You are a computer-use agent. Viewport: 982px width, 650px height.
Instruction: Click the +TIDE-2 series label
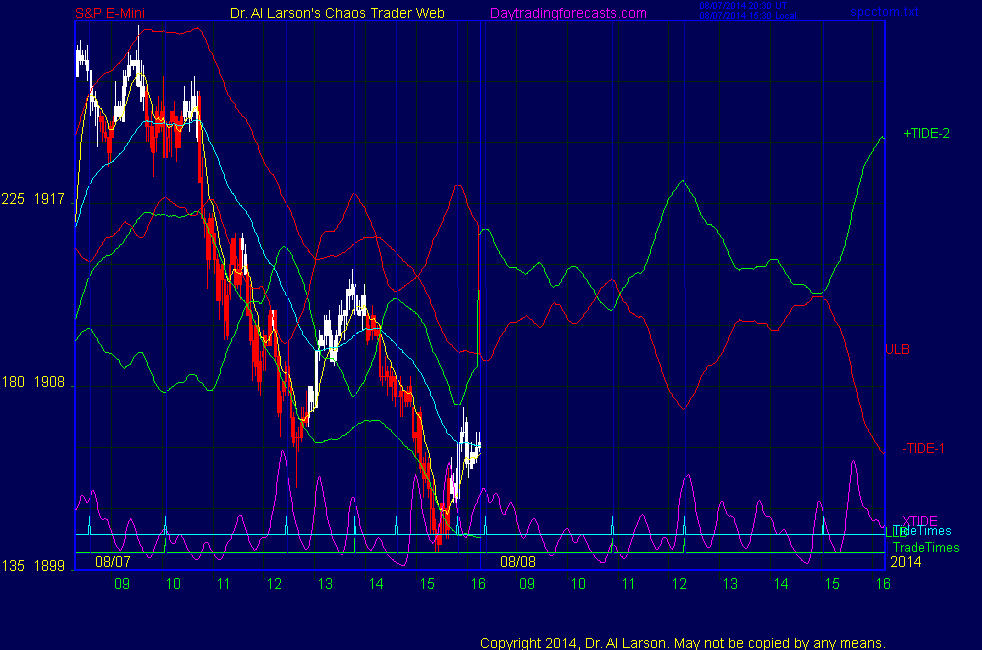tap(926, 133)
